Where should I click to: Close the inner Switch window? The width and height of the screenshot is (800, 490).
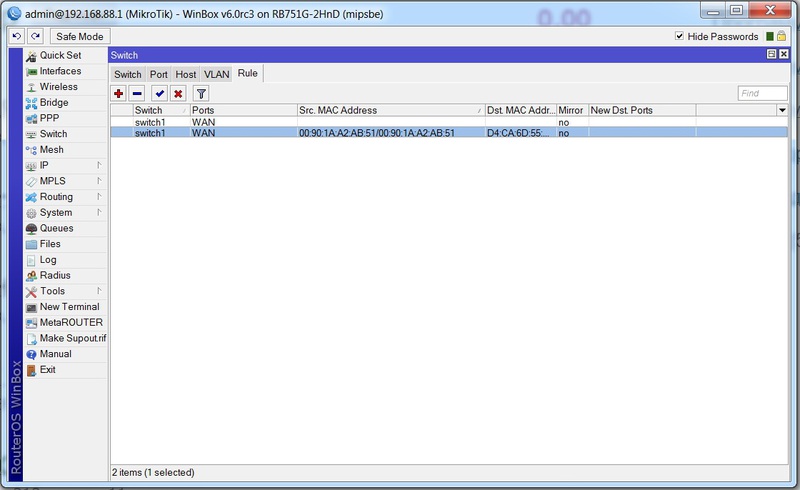click(x=784, y=54)
